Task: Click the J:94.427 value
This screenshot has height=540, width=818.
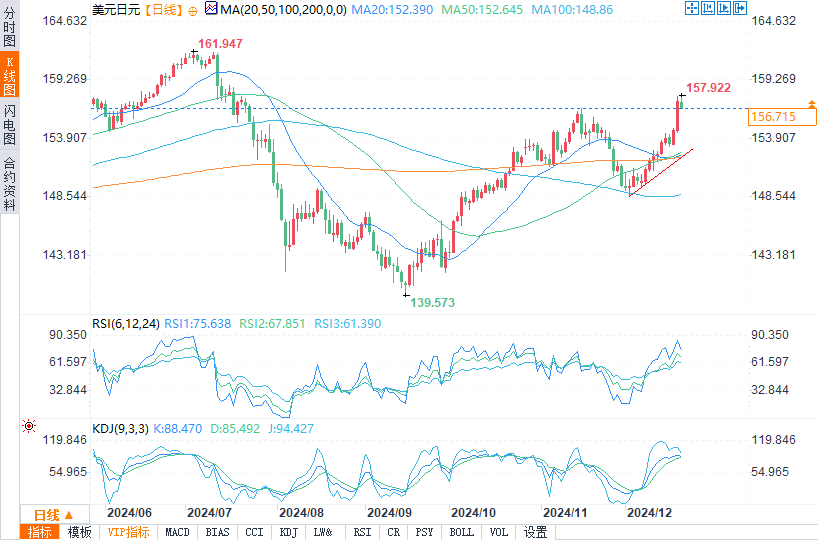Action: tap(291, 429)
